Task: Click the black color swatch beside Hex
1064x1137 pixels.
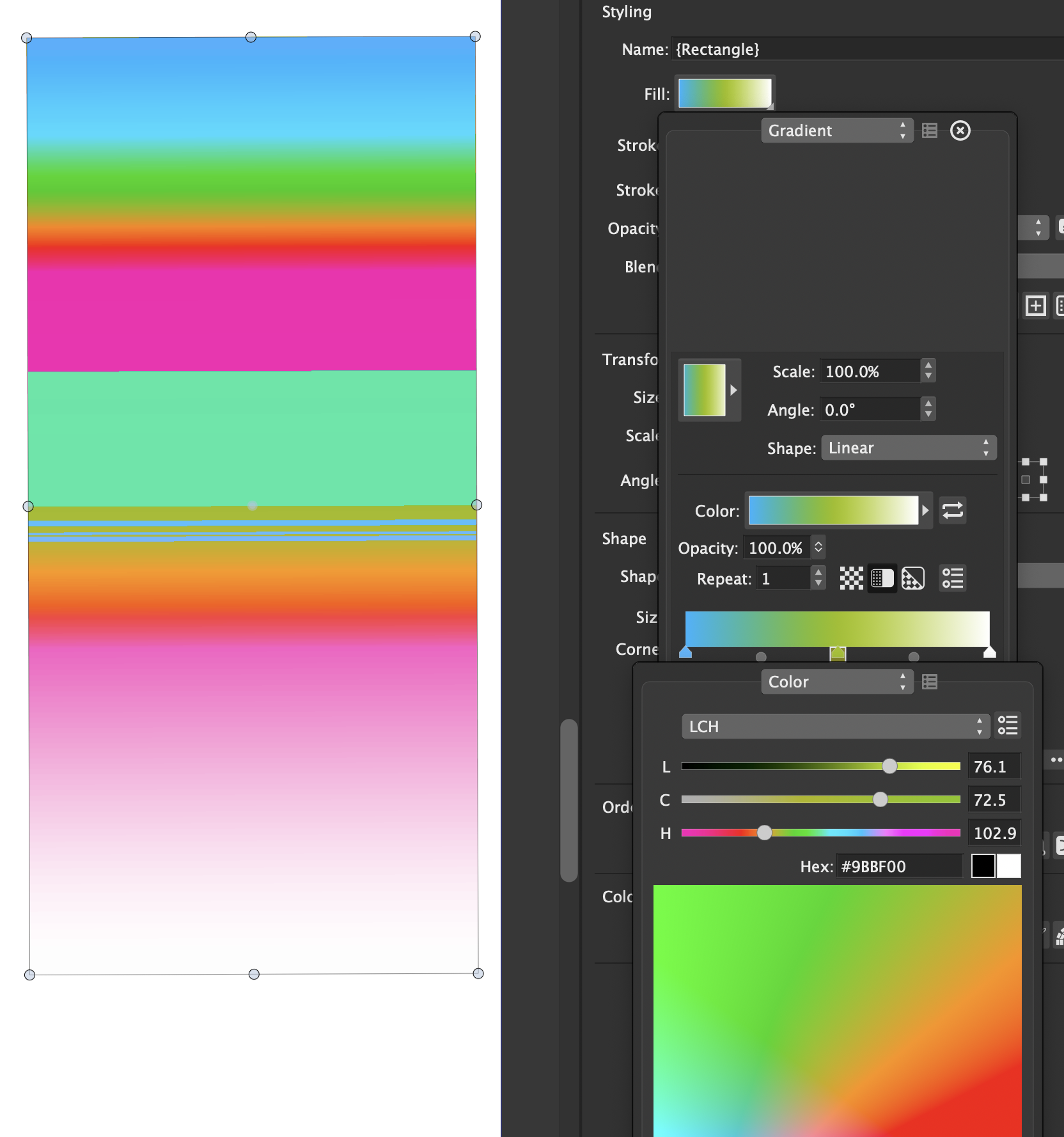Action: (983, 866)
